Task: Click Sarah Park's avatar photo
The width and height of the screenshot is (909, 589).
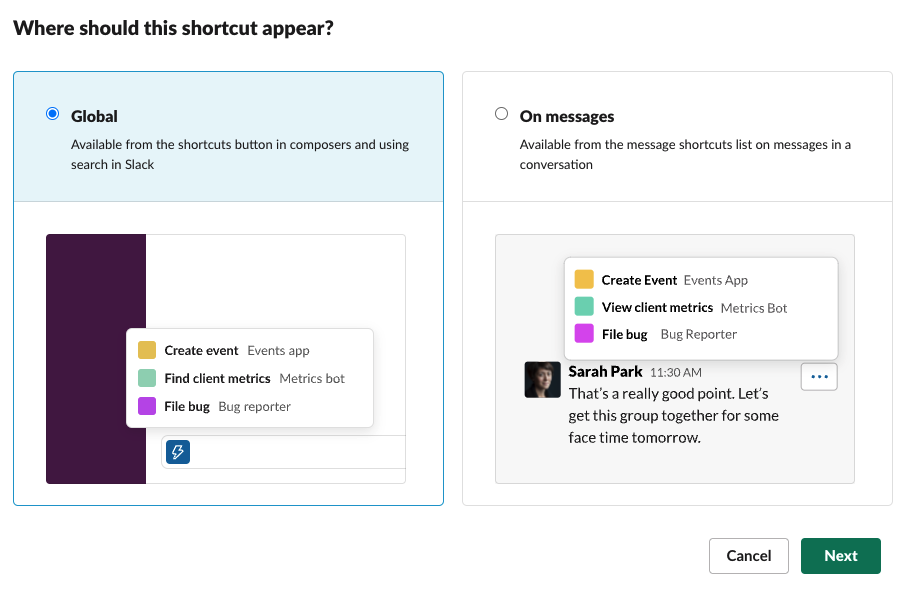Action: [543, 380]
